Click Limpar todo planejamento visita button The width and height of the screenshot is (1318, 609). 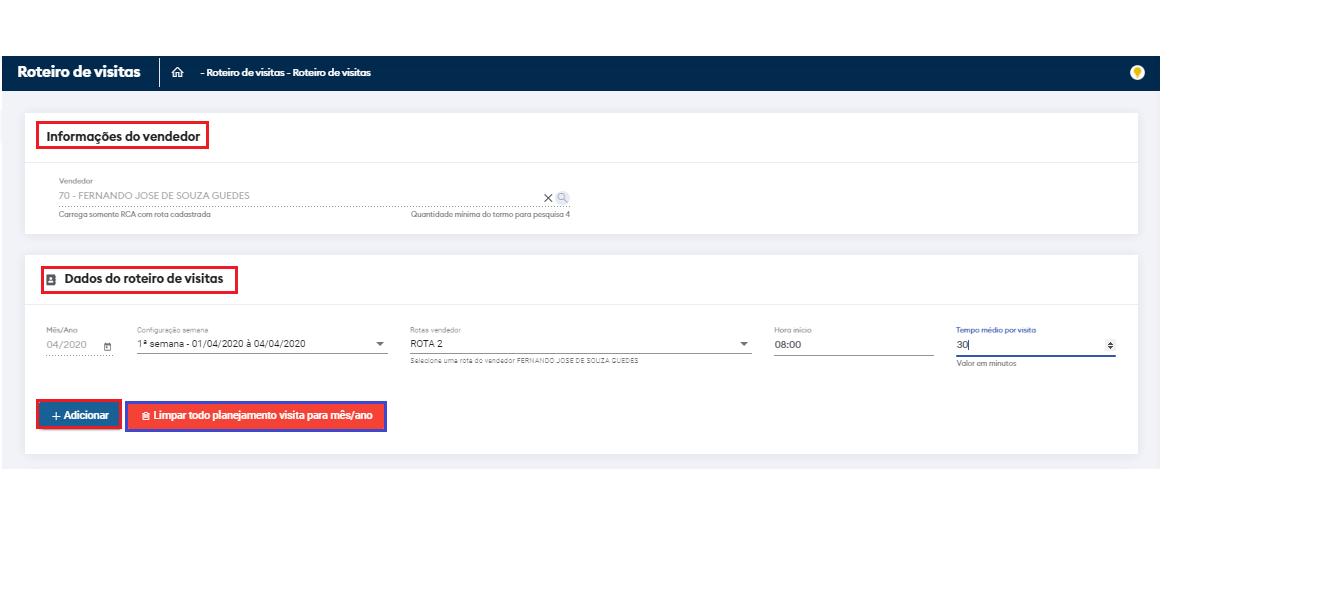tap(256, 415)
